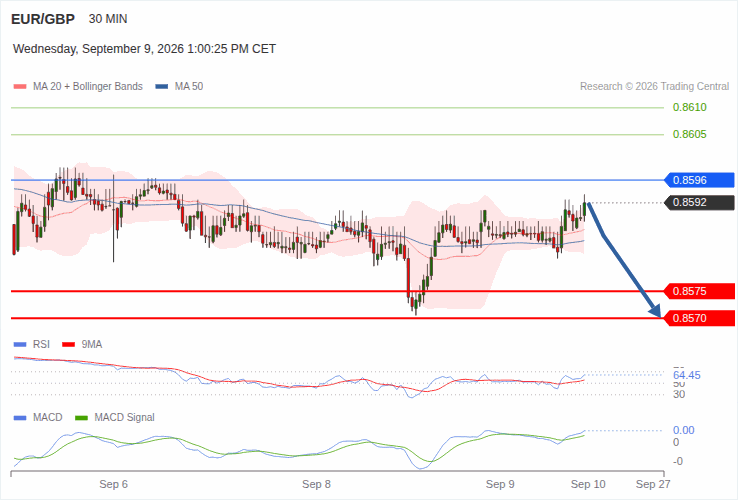Screen dimensions: 738x500
Task: Click the green MACD Signal legend marker
Action: 81,418
